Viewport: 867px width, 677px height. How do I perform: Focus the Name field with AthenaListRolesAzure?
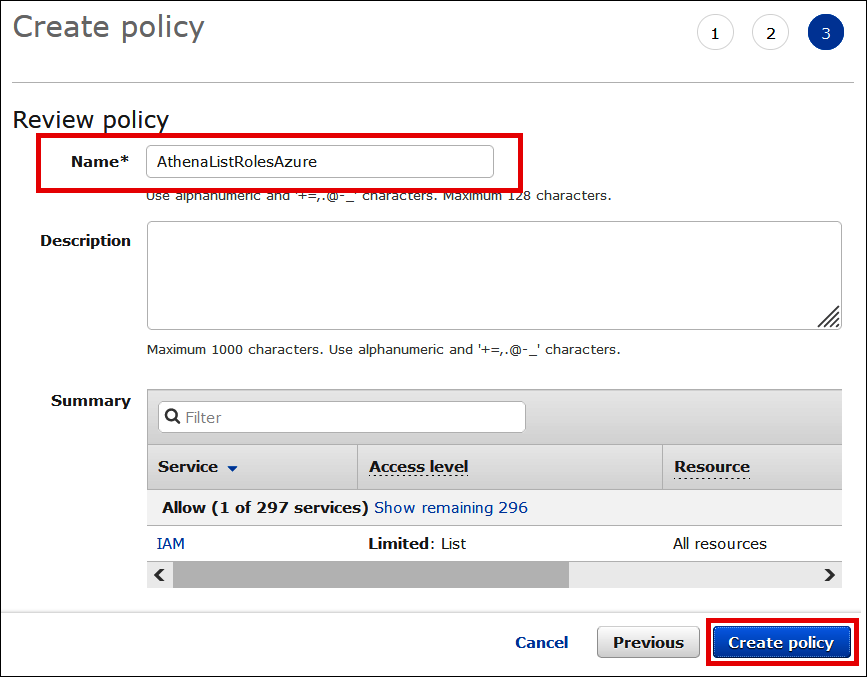coord(319,161)
